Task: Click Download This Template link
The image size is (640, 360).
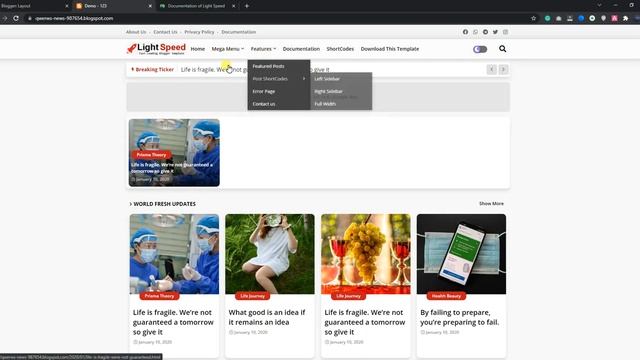Action: (390, 49)
